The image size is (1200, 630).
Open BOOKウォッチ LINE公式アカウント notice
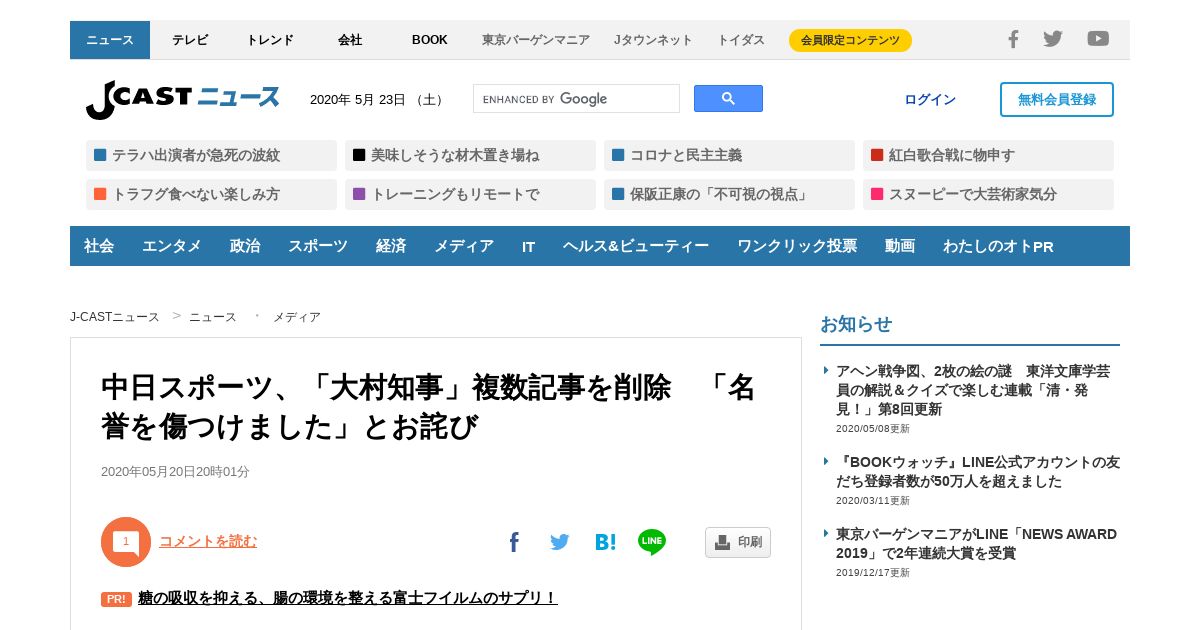point(978,472)
